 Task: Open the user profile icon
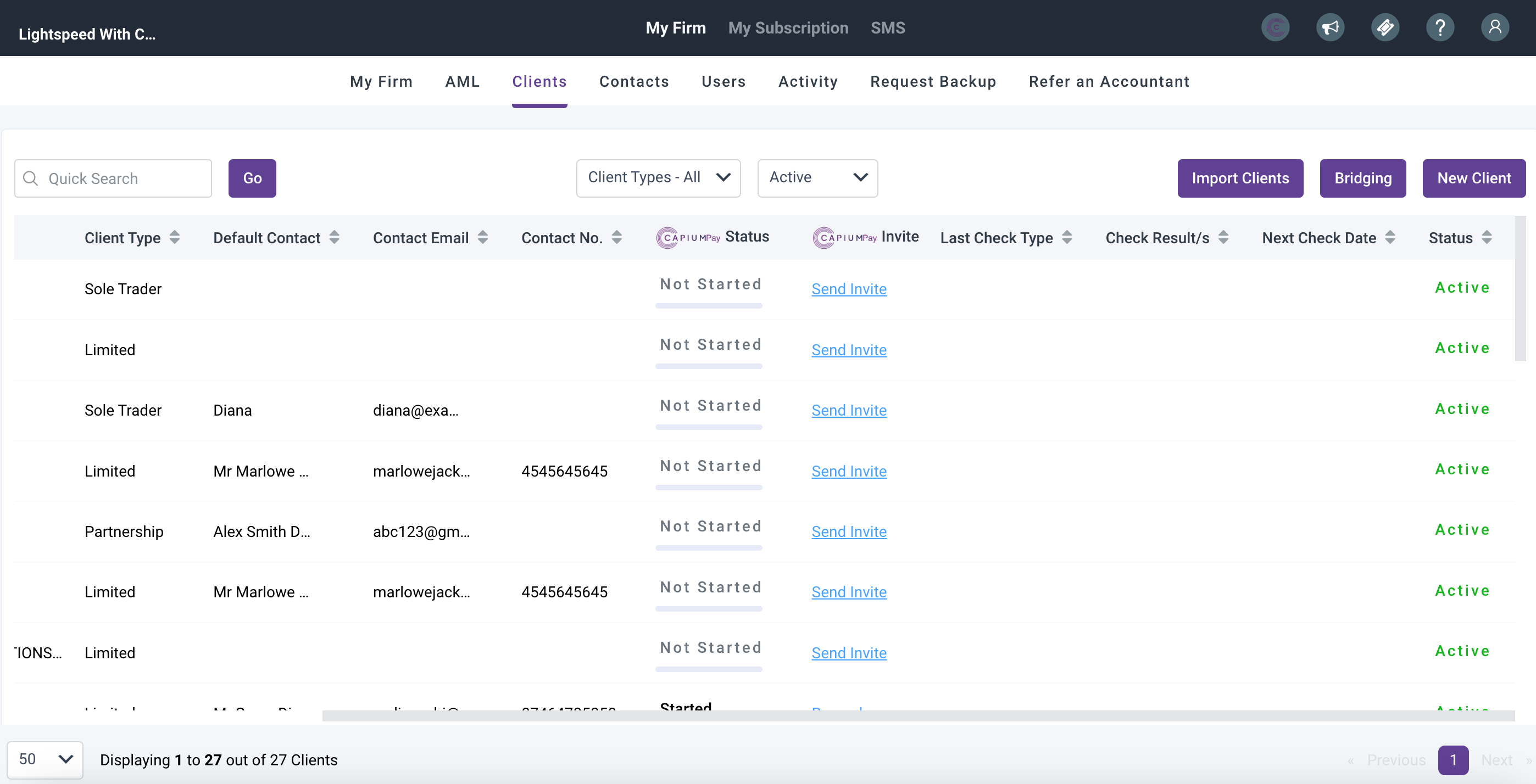(1494, 27)
